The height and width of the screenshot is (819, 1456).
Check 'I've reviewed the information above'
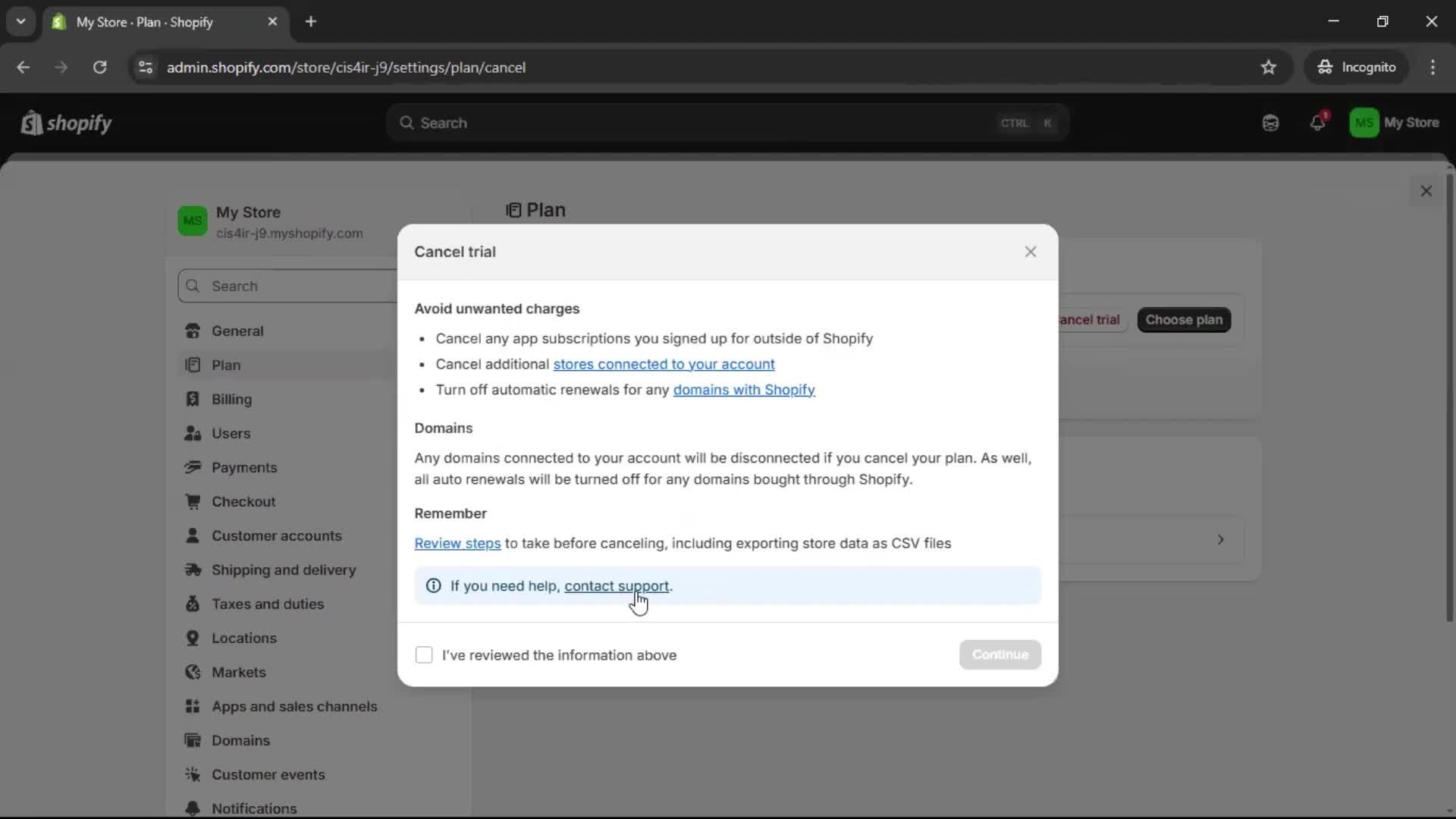pyautogui.click(x=424, y=655)
